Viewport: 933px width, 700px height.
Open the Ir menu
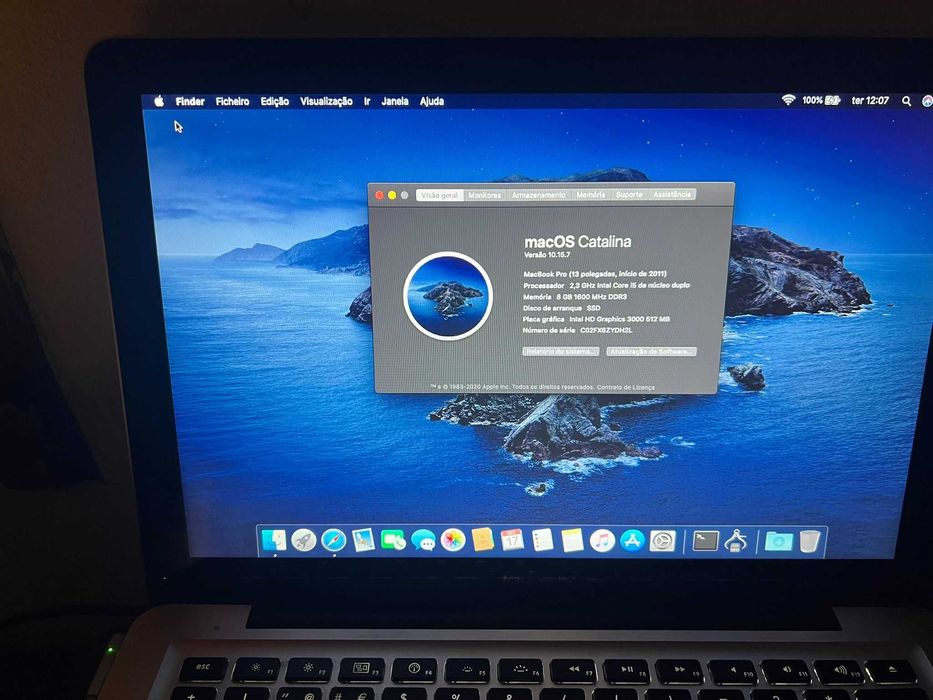[367, 101]
